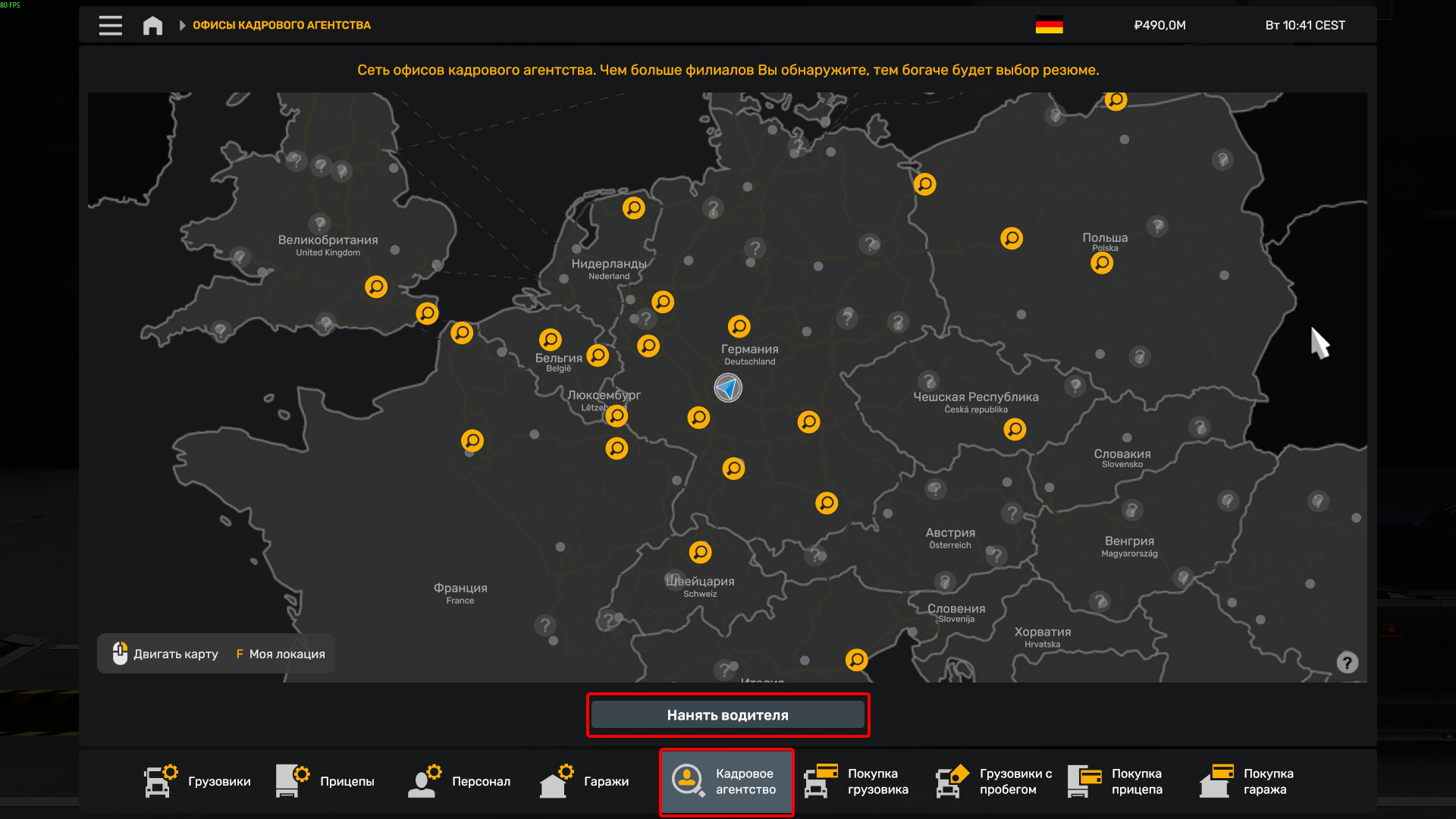Click the Польша country label
This screenshot has width=1456, height=819.
tap(1105, 238)
